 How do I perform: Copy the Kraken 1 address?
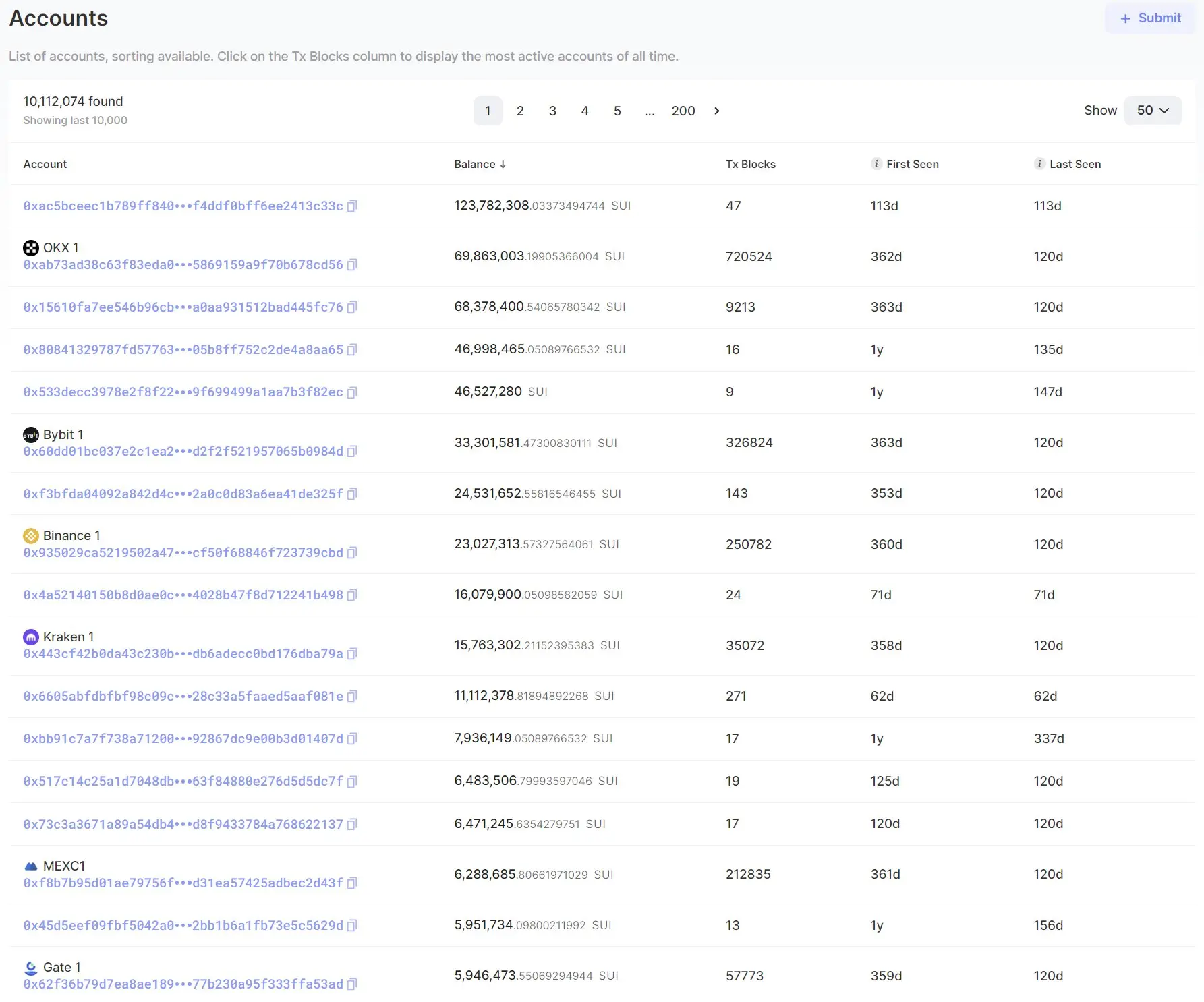(351, 654)
